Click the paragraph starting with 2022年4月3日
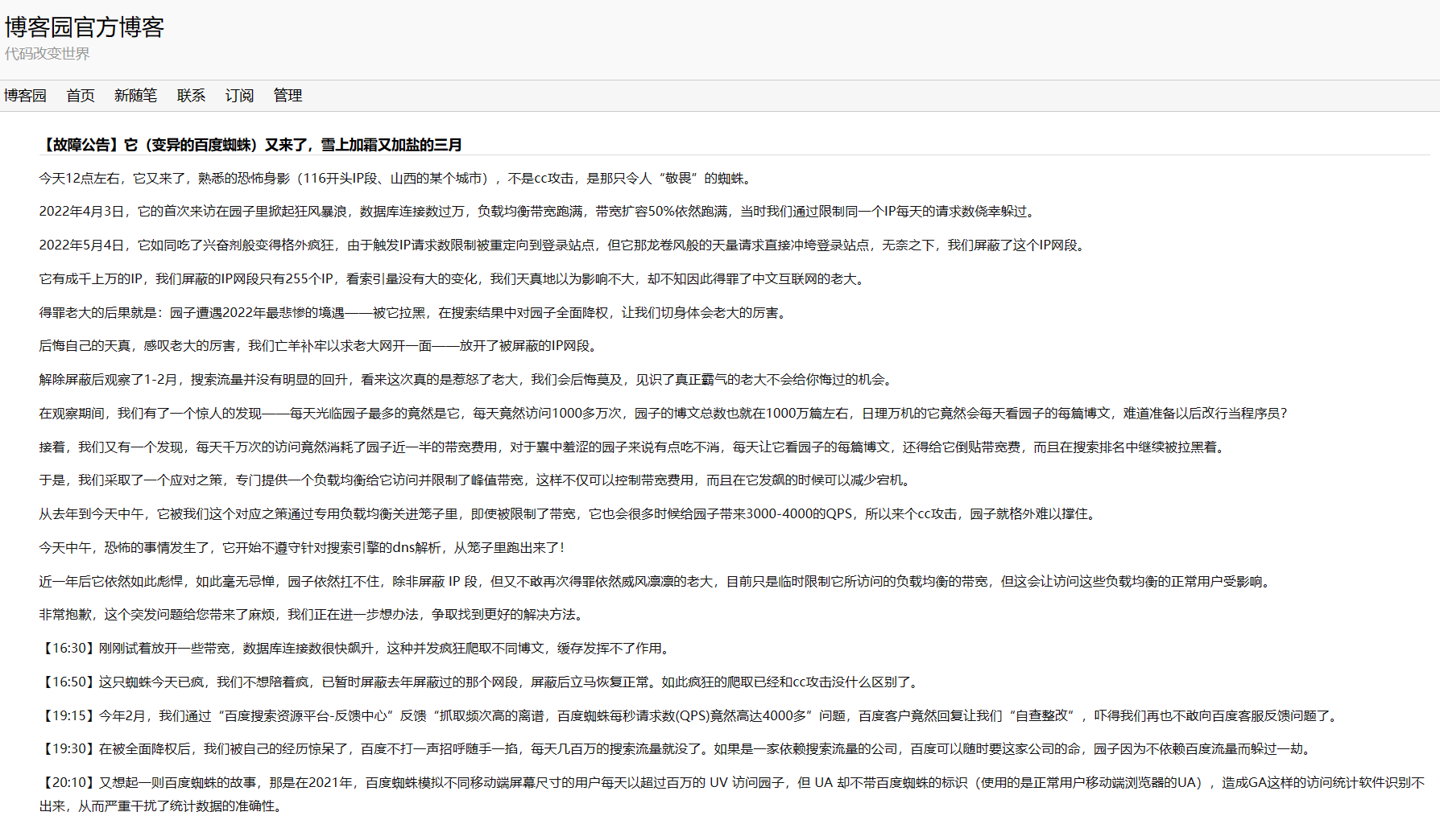Viewport: 1440px width, 820px height. tap(400, 211)
